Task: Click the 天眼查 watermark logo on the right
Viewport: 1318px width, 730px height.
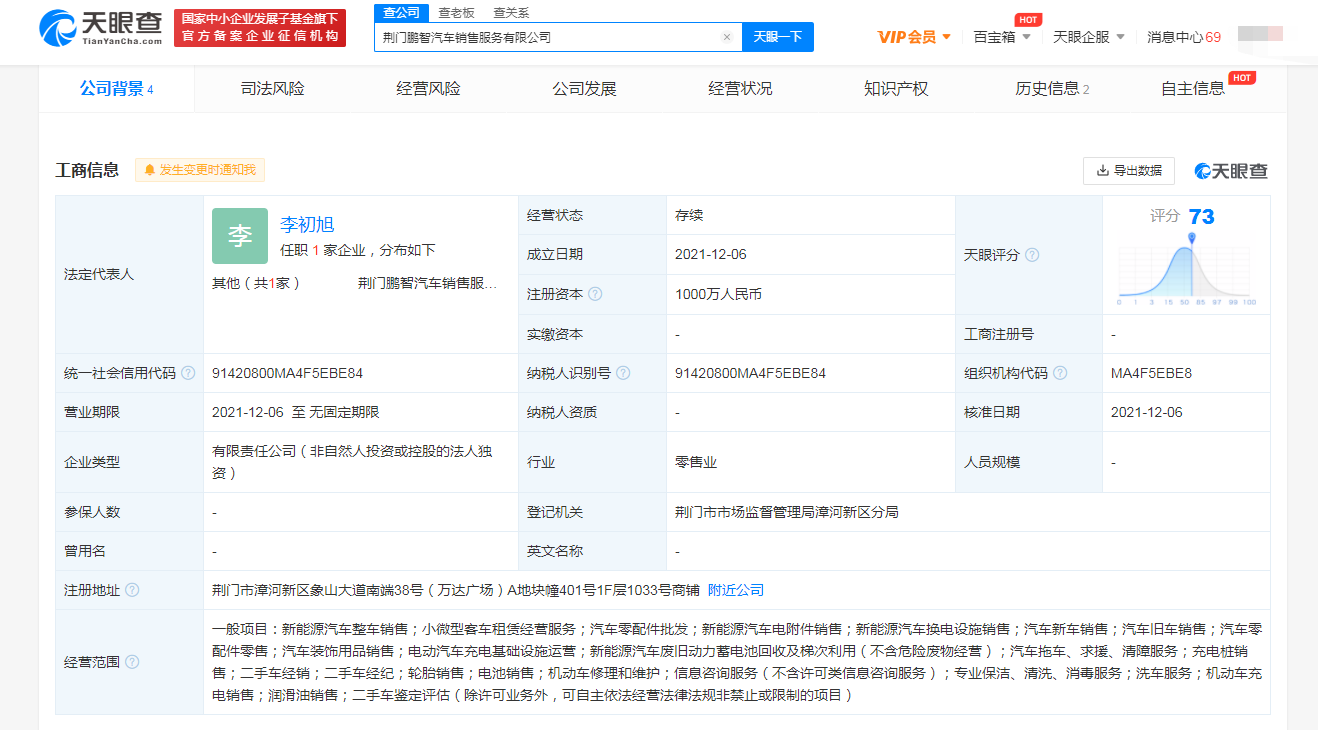Action: (1232, 171)
